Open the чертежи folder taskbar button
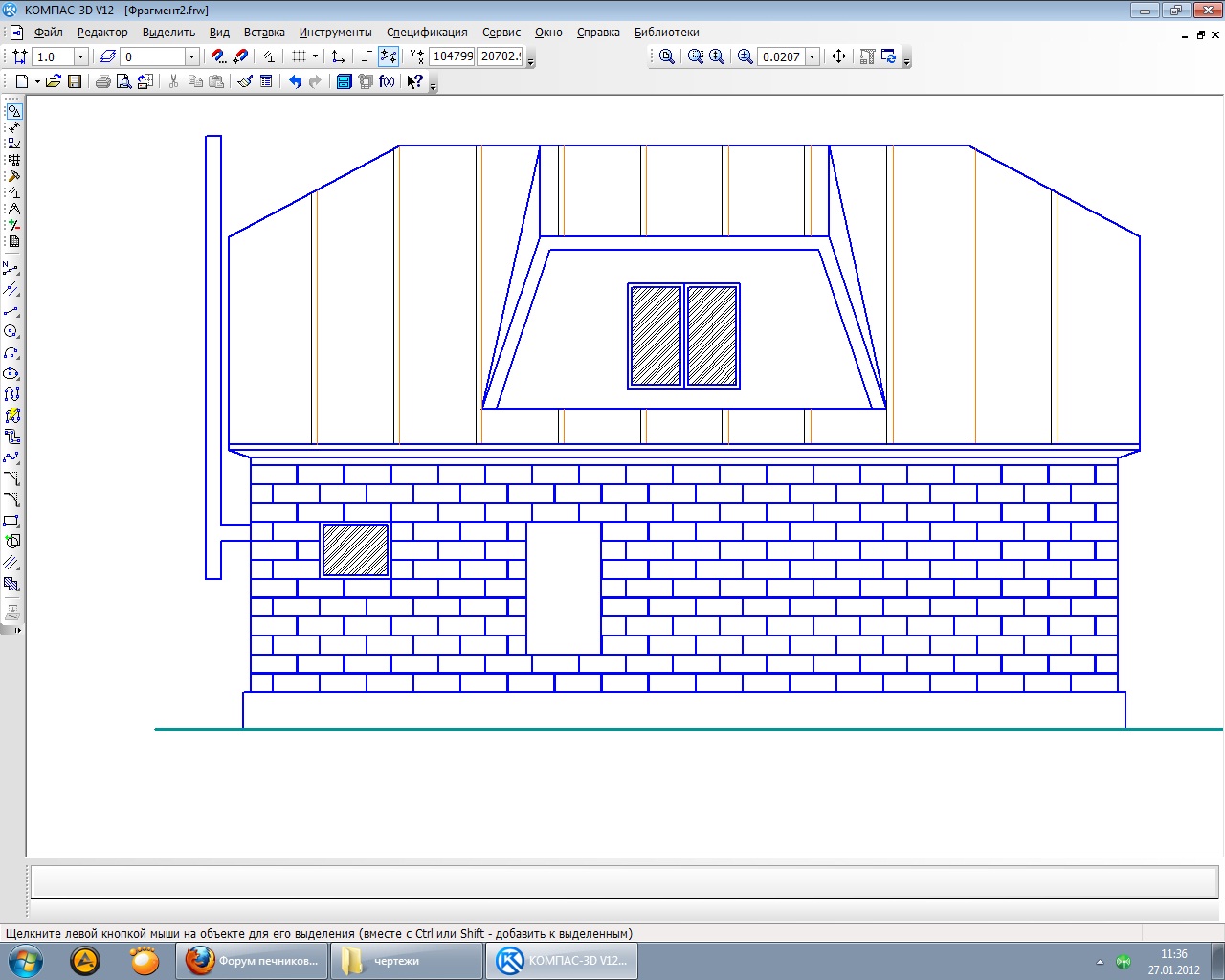1225x980 pixels. click(406, 961)
